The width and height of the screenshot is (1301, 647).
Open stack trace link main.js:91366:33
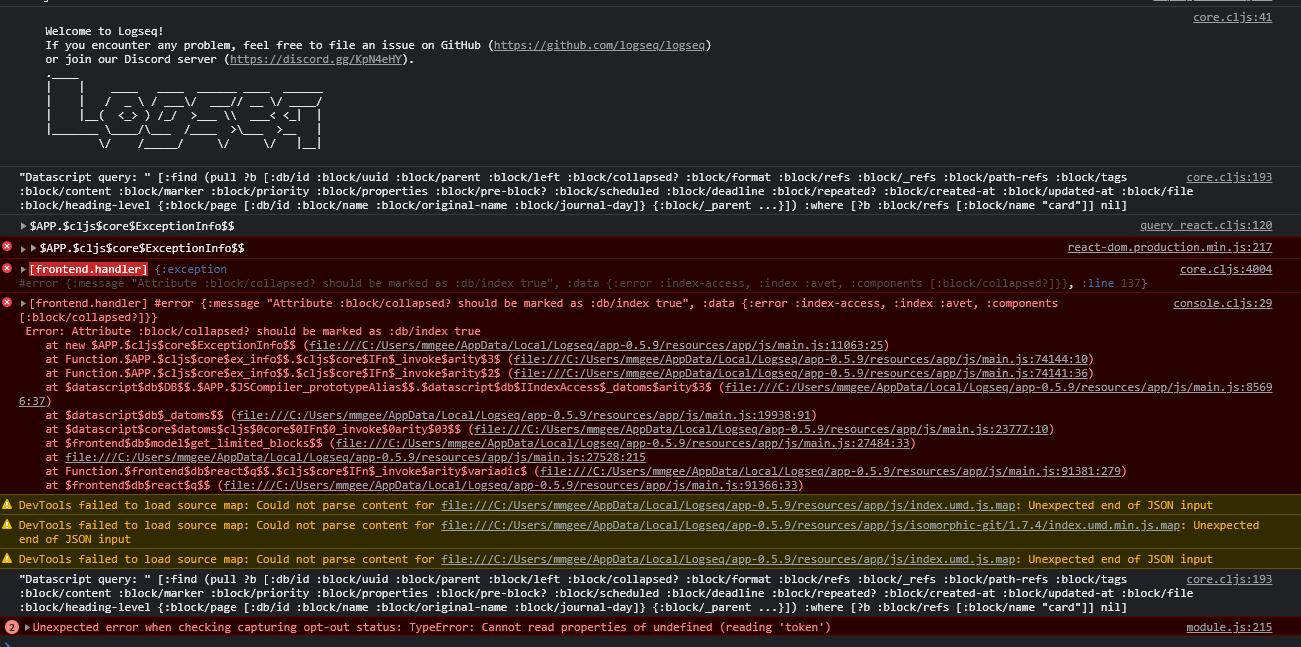pos(512,485)
